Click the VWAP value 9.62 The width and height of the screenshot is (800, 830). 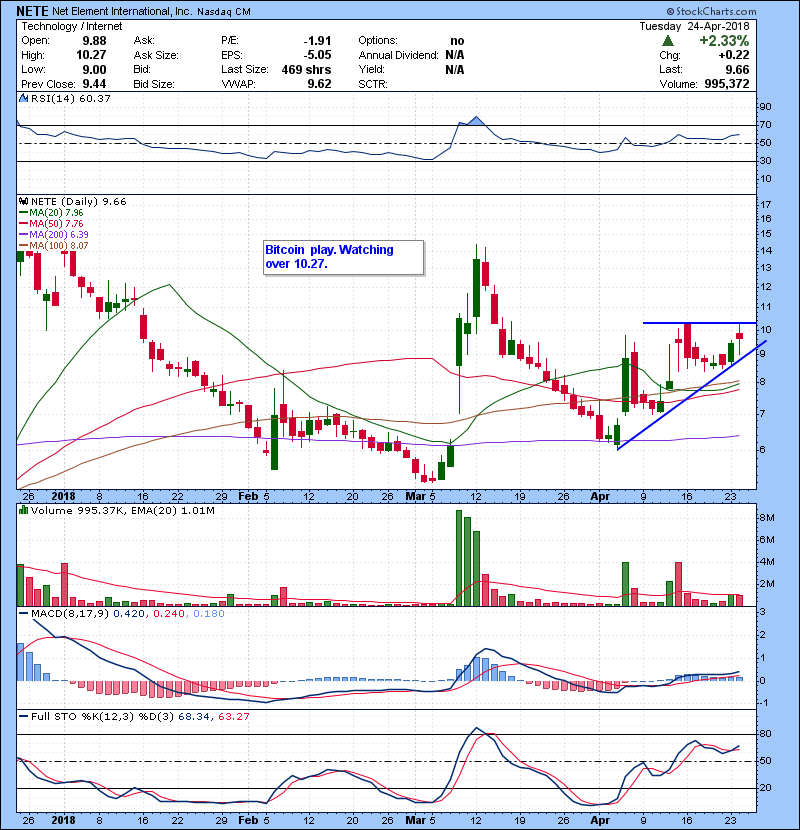[x=320, y=84]
